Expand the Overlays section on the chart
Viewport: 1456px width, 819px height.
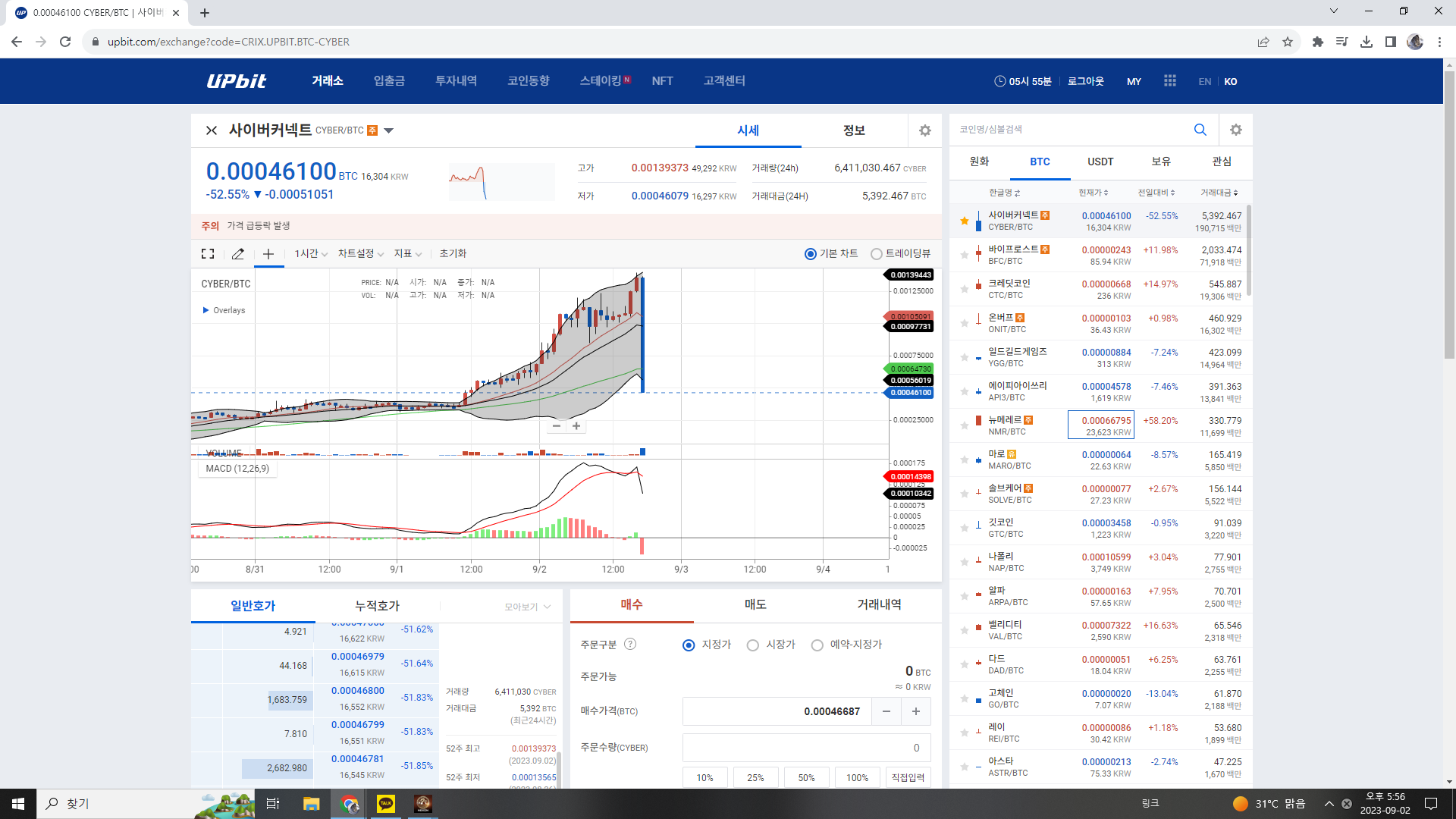tap(223, 309)
